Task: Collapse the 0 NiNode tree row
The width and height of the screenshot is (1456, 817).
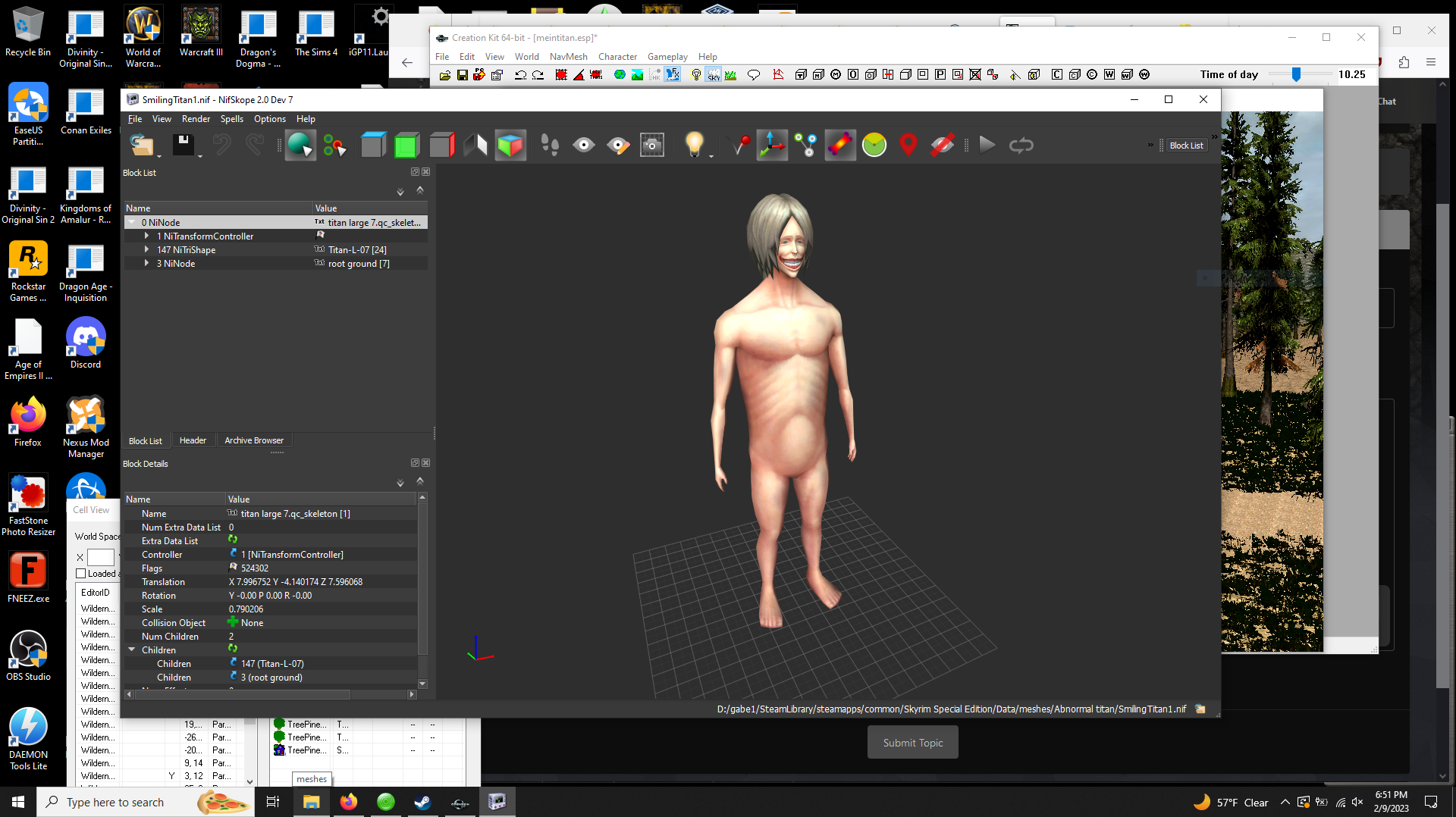Action: (132, 223)
